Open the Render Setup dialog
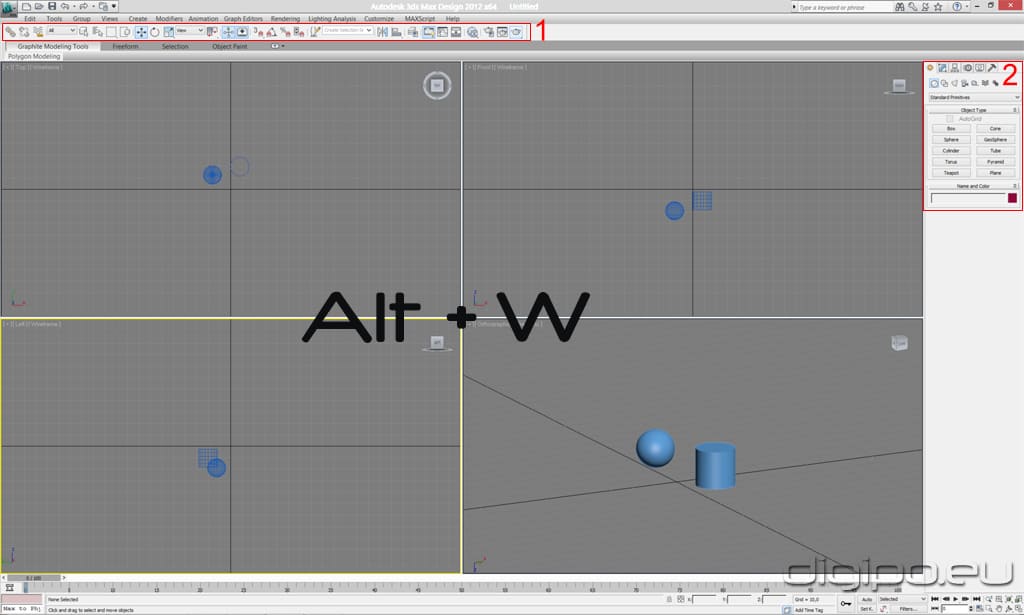This screenshot has height=615, width=1024. coord(489,31)
